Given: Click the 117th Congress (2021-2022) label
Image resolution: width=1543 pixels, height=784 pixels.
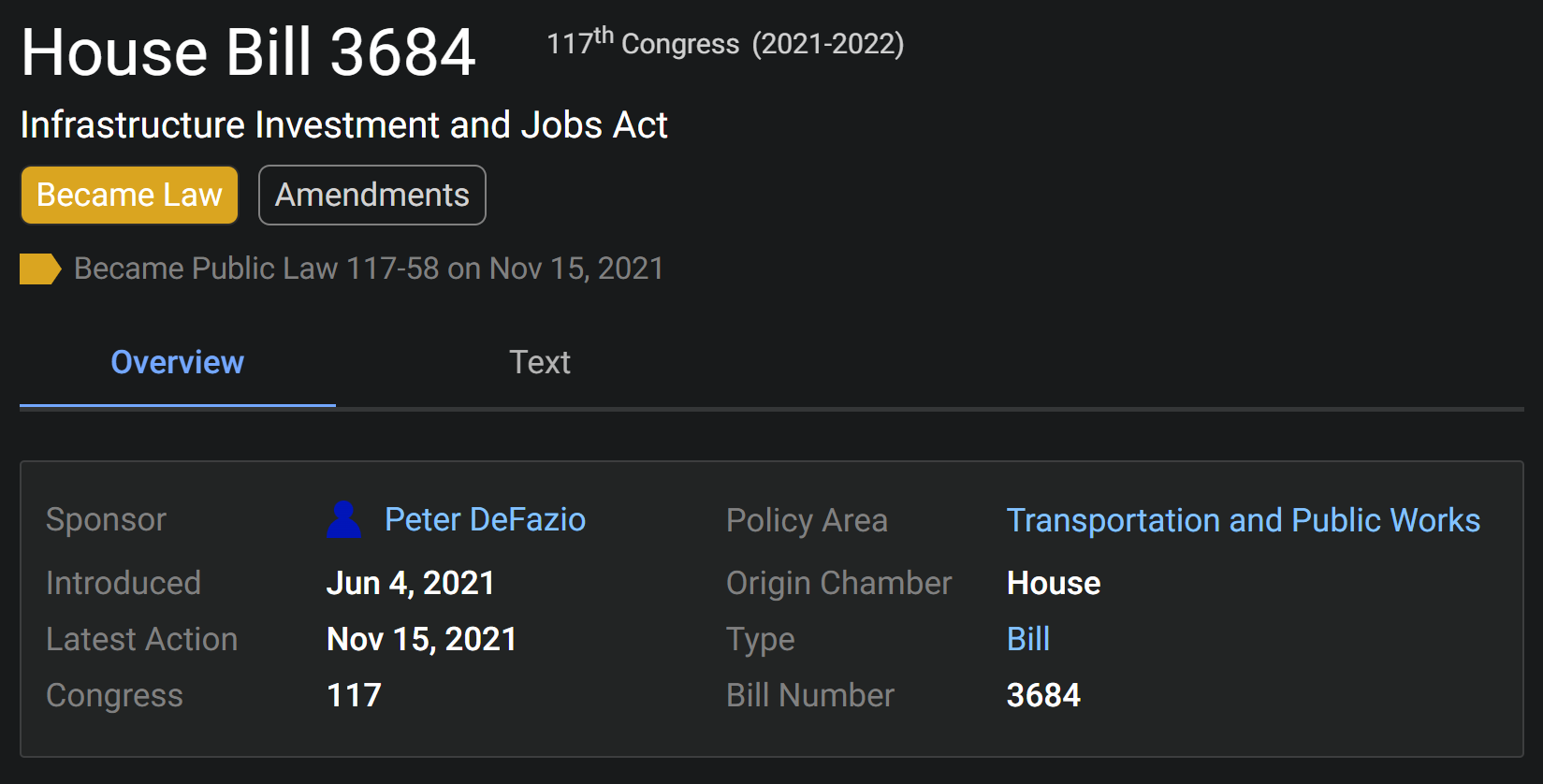Looking at the screenshot, I should [x=725, y=43].
